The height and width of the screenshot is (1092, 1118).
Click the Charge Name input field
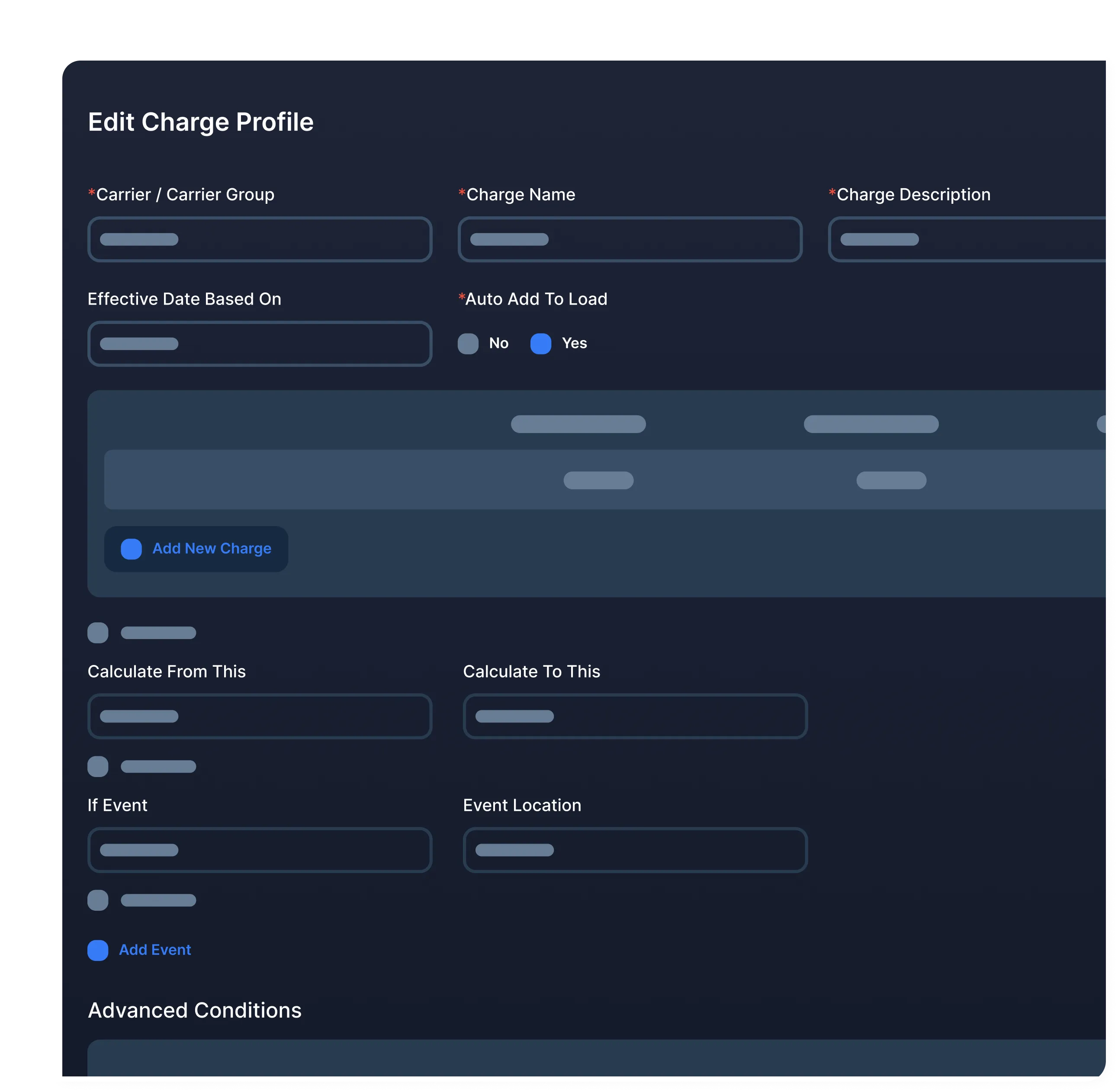[630, 239]
